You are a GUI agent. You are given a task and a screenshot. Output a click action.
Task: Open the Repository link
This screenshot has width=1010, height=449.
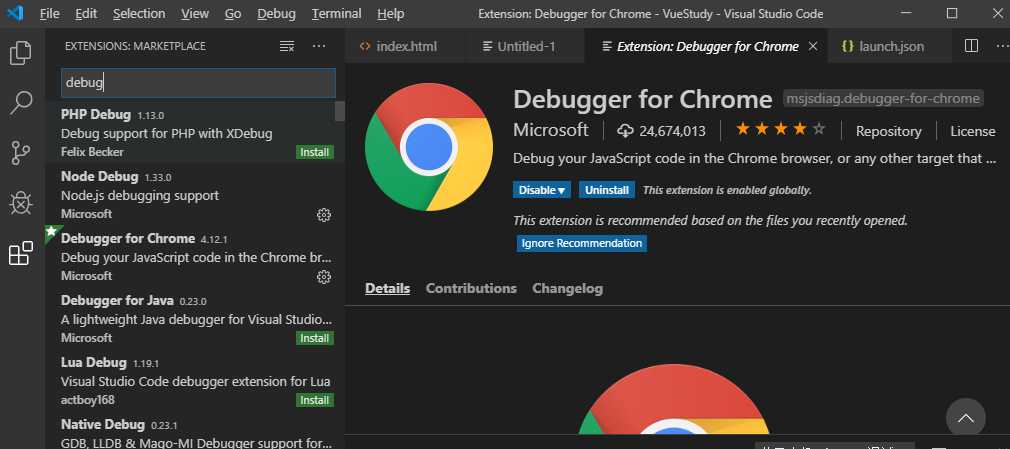pyautogui.click(x=888, y=131)
